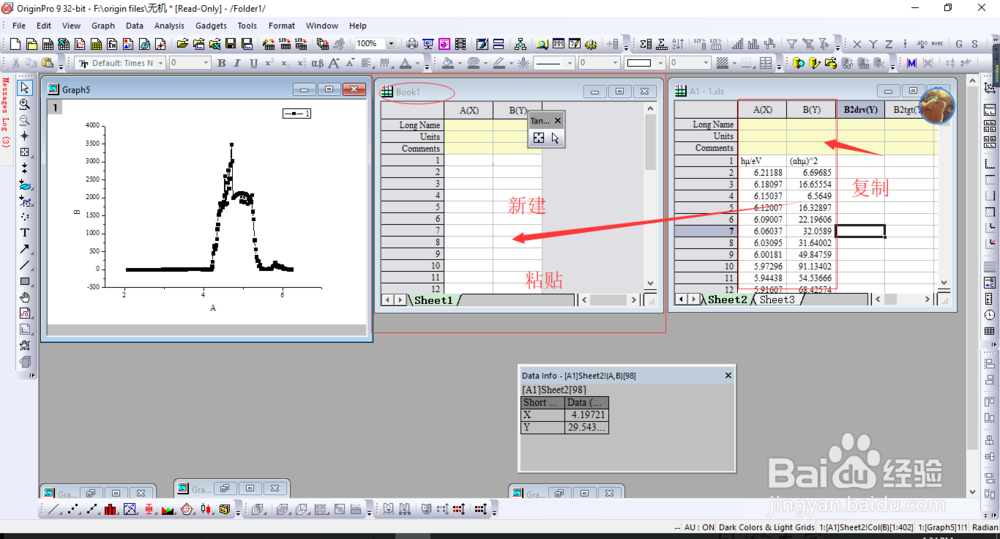Click the graph legend in Graph5

click(297, 114)
